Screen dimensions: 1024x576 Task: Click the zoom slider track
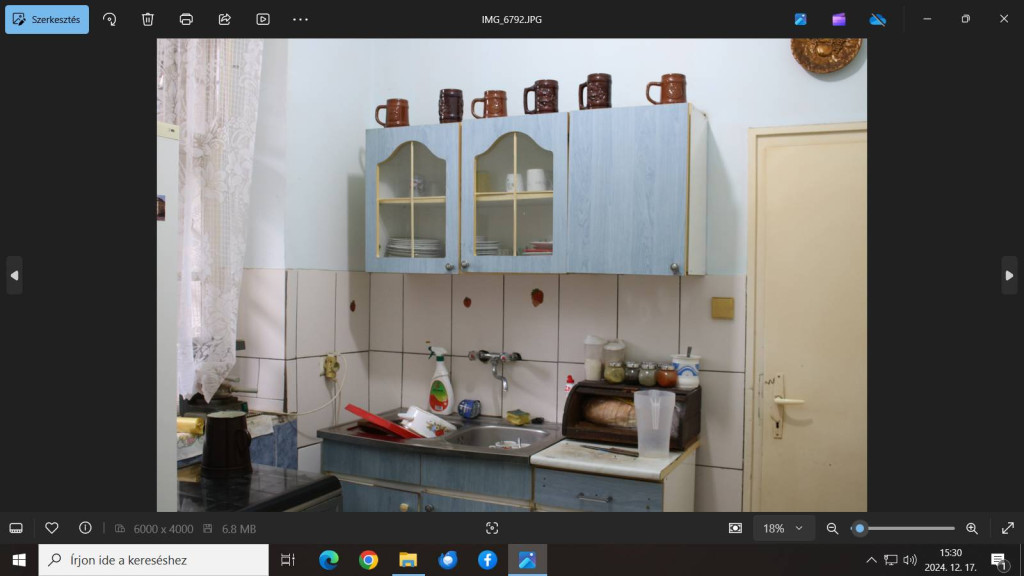910,528
